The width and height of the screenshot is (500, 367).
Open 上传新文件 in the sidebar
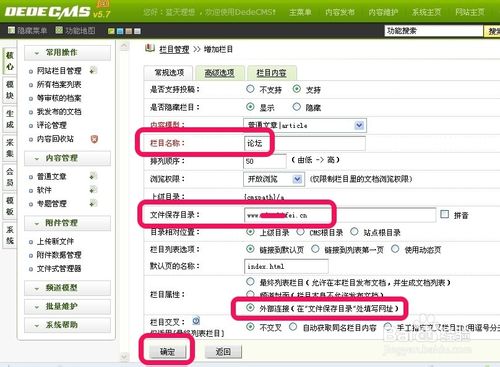point(55,241)
